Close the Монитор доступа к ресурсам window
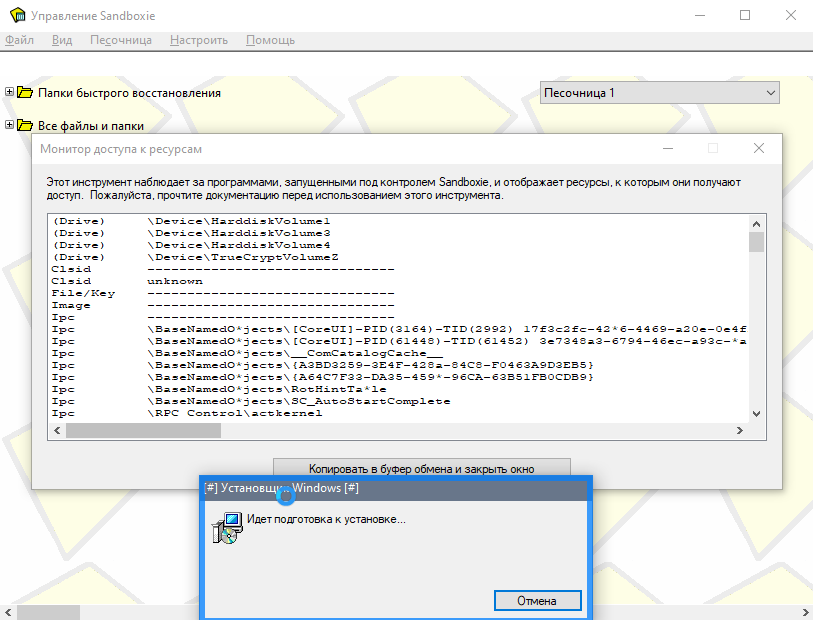The height and width of the screenshot is (620, 813). click(x=759, y=148)
